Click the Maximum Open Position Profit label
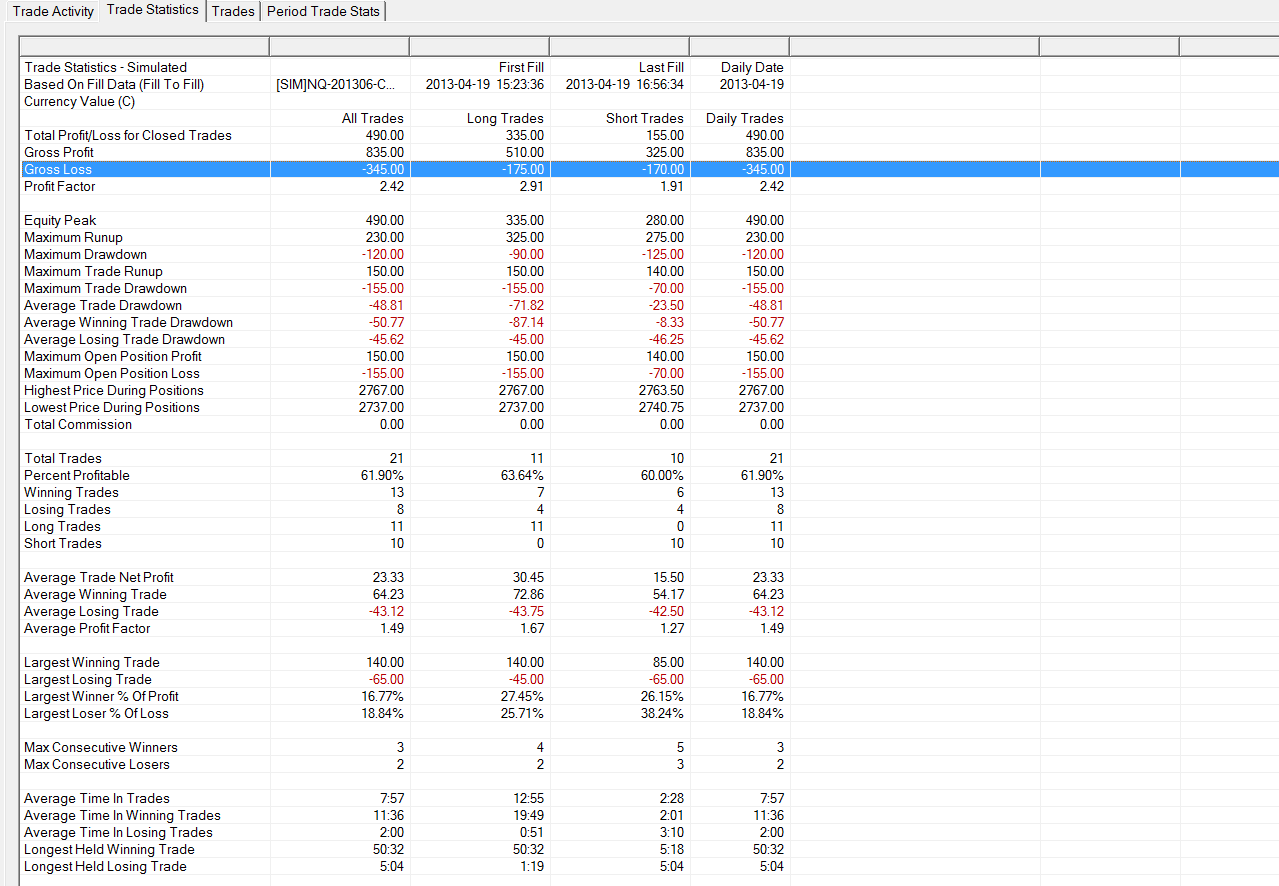Screen dimensions: 1279x886 click(x=113, y=357)
